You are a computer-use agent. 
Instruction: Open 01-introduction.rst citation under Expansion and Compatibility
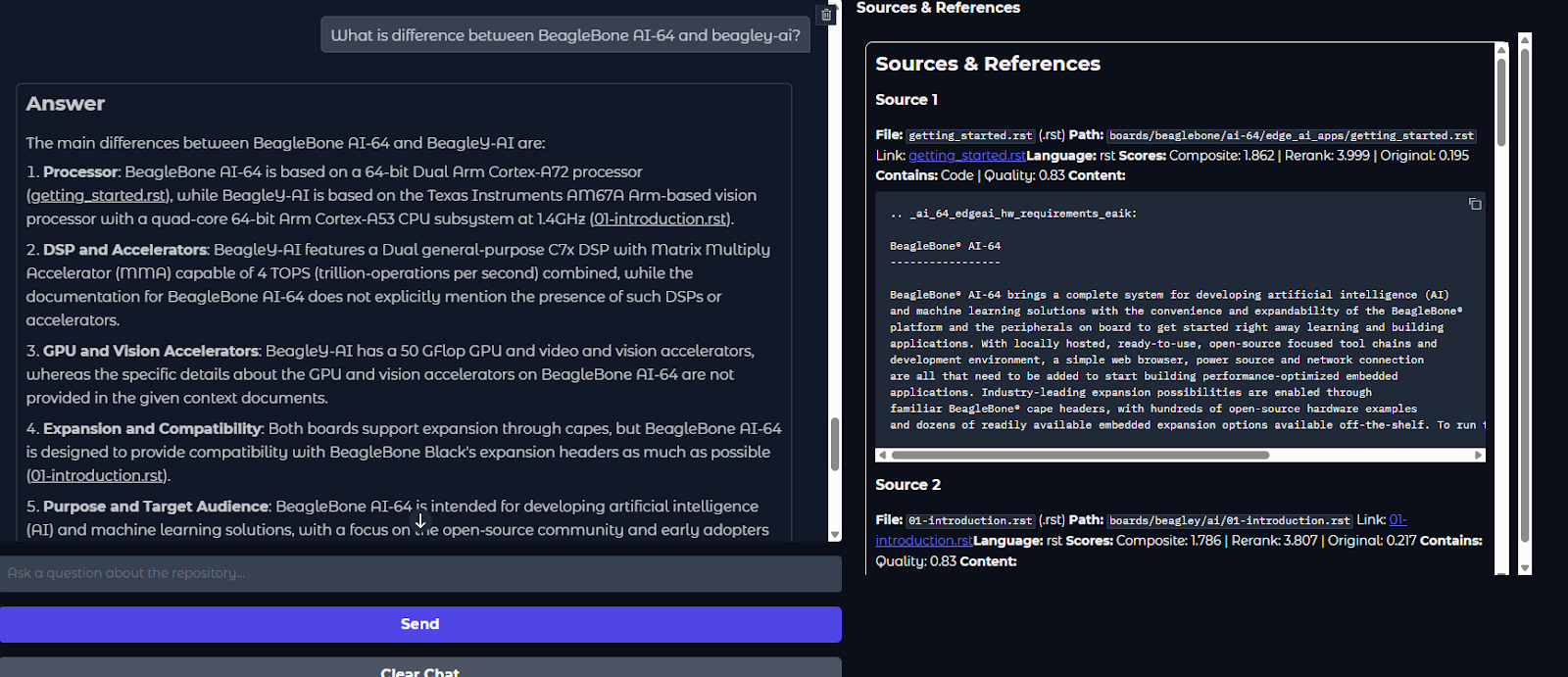[x=97, y=475]
